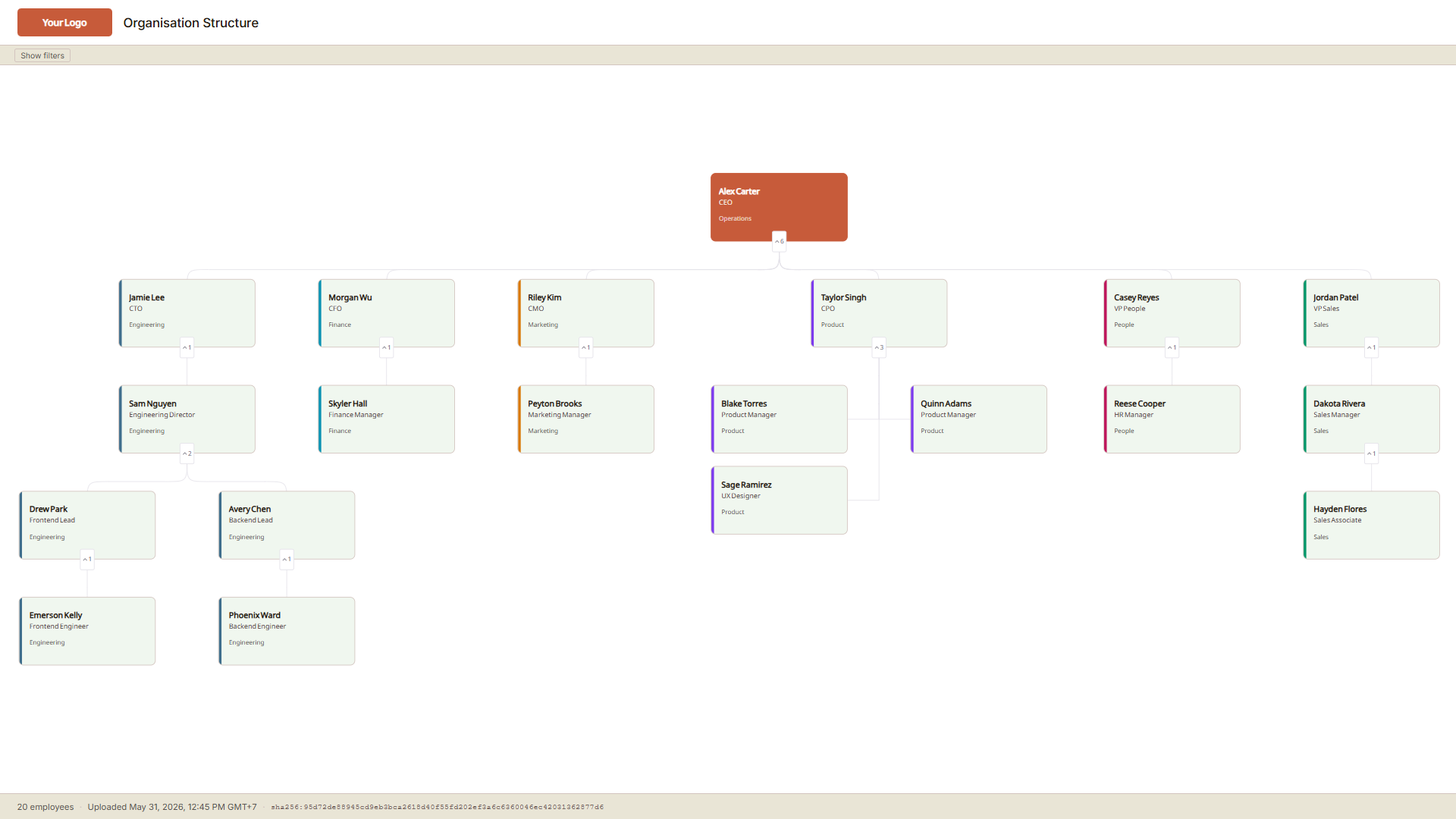Screen dimensions: 1456x819
Task: Collapse Alex Carter's 6 direct reports
Action: pos(779,241)
